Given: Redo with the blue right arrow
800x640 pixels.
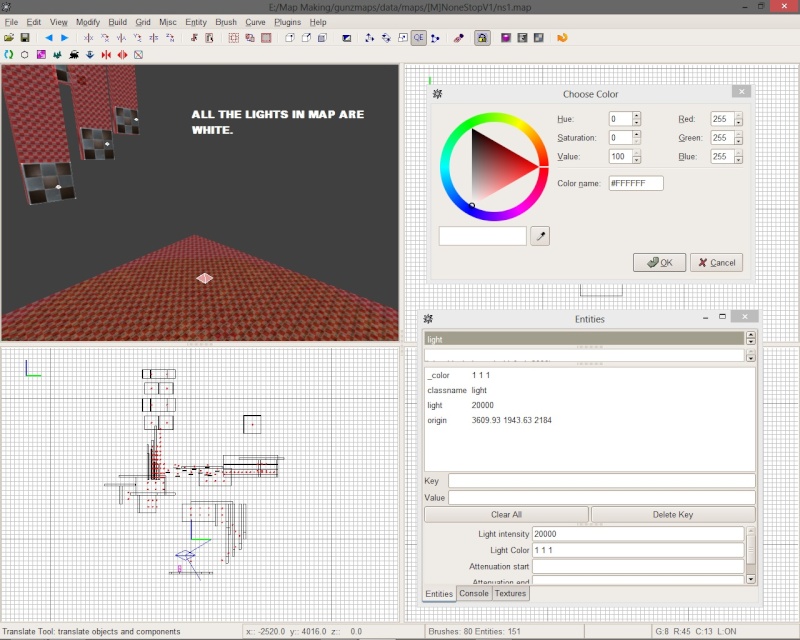Looking at the screenshot, I should pyautogui.click(x=65, y=38).
